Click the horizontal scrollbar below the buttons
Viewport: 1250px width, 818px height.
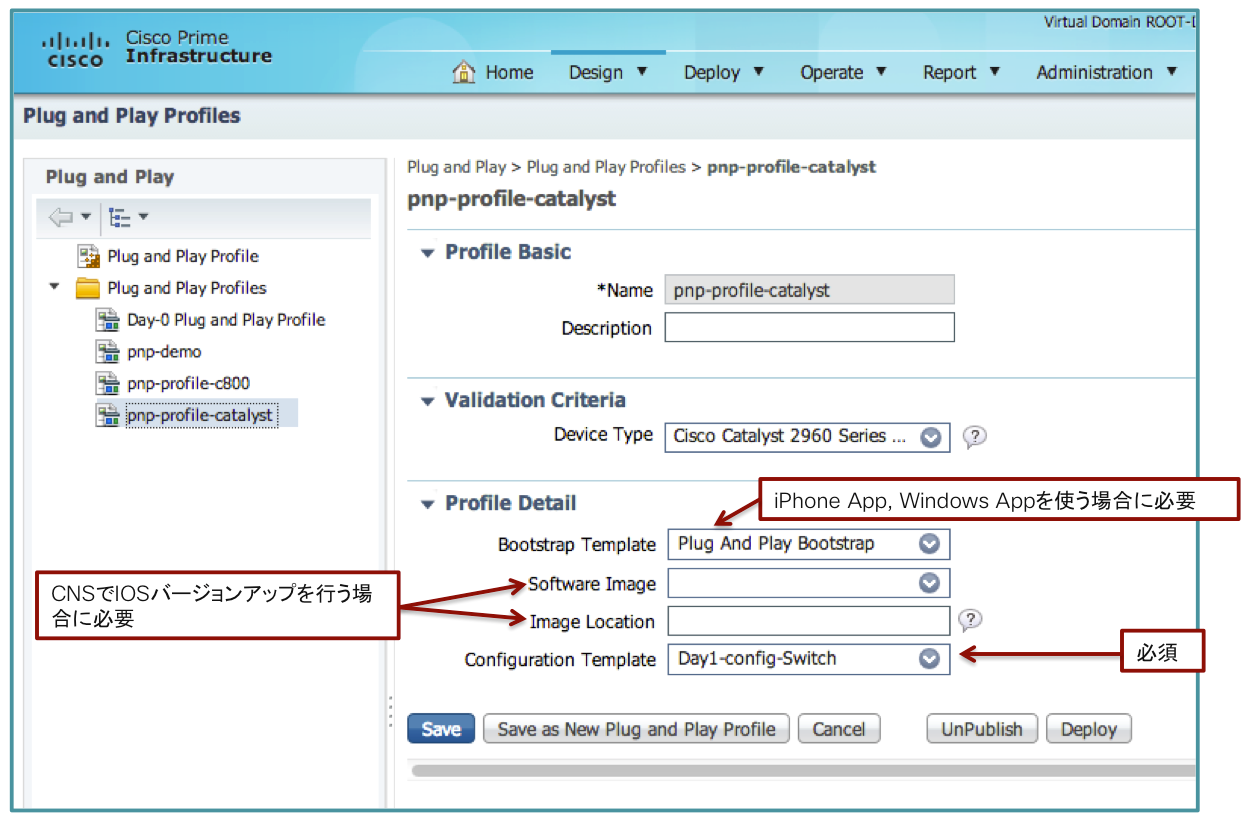[x=800, y=770]
